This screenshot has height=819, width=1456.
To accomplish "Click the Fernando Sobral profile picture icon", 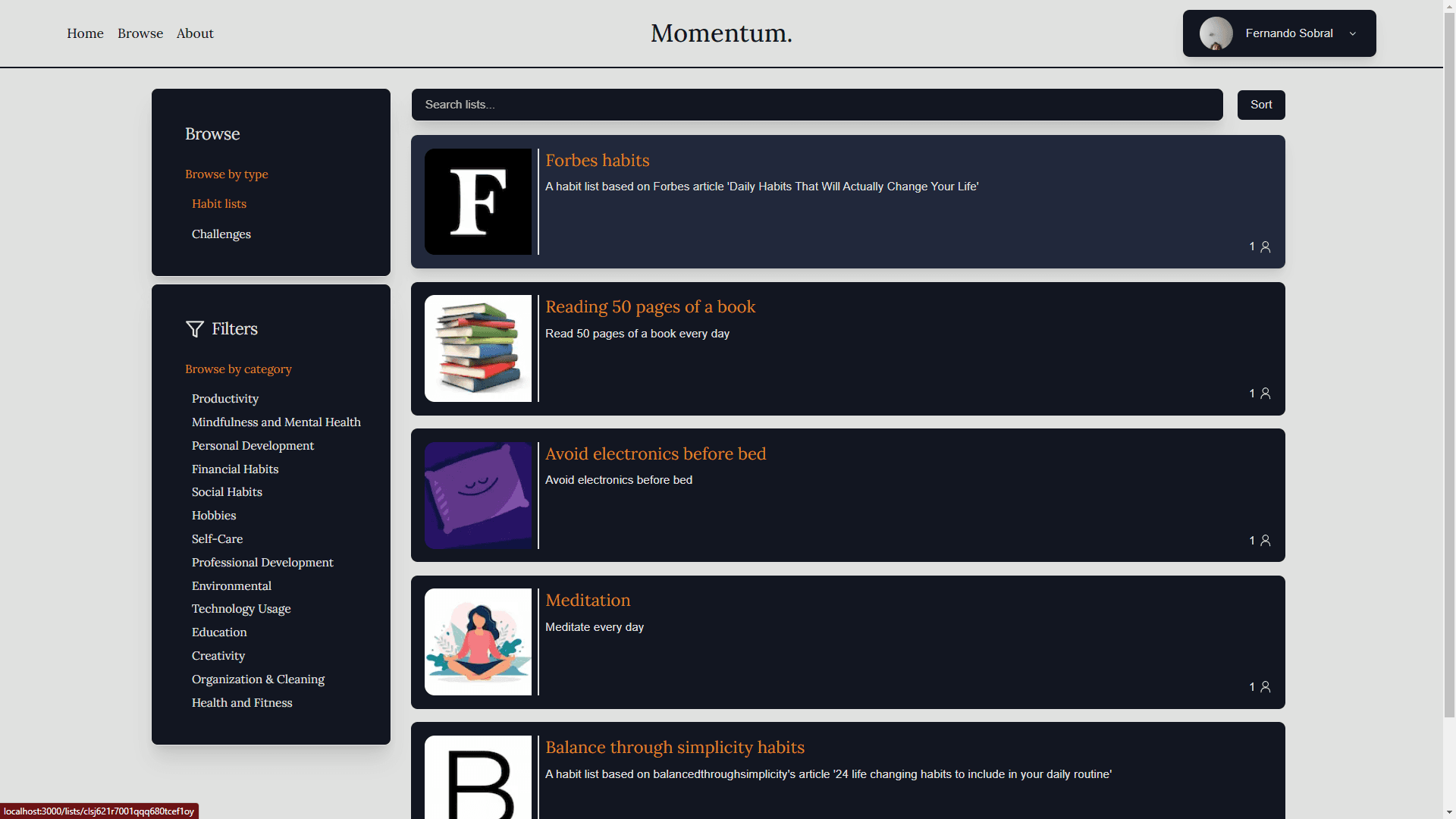I will [1216, 33].
